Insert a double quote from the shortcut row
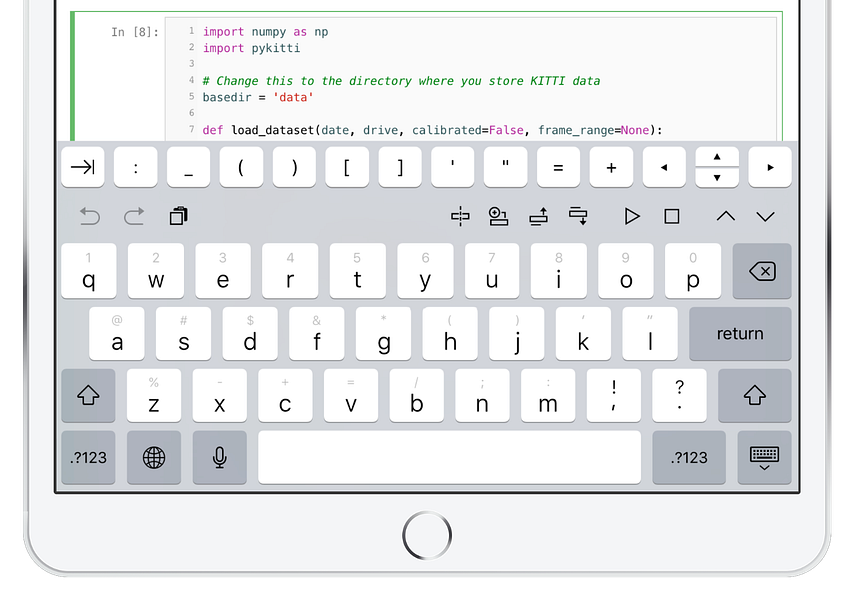 pos(505,167)
